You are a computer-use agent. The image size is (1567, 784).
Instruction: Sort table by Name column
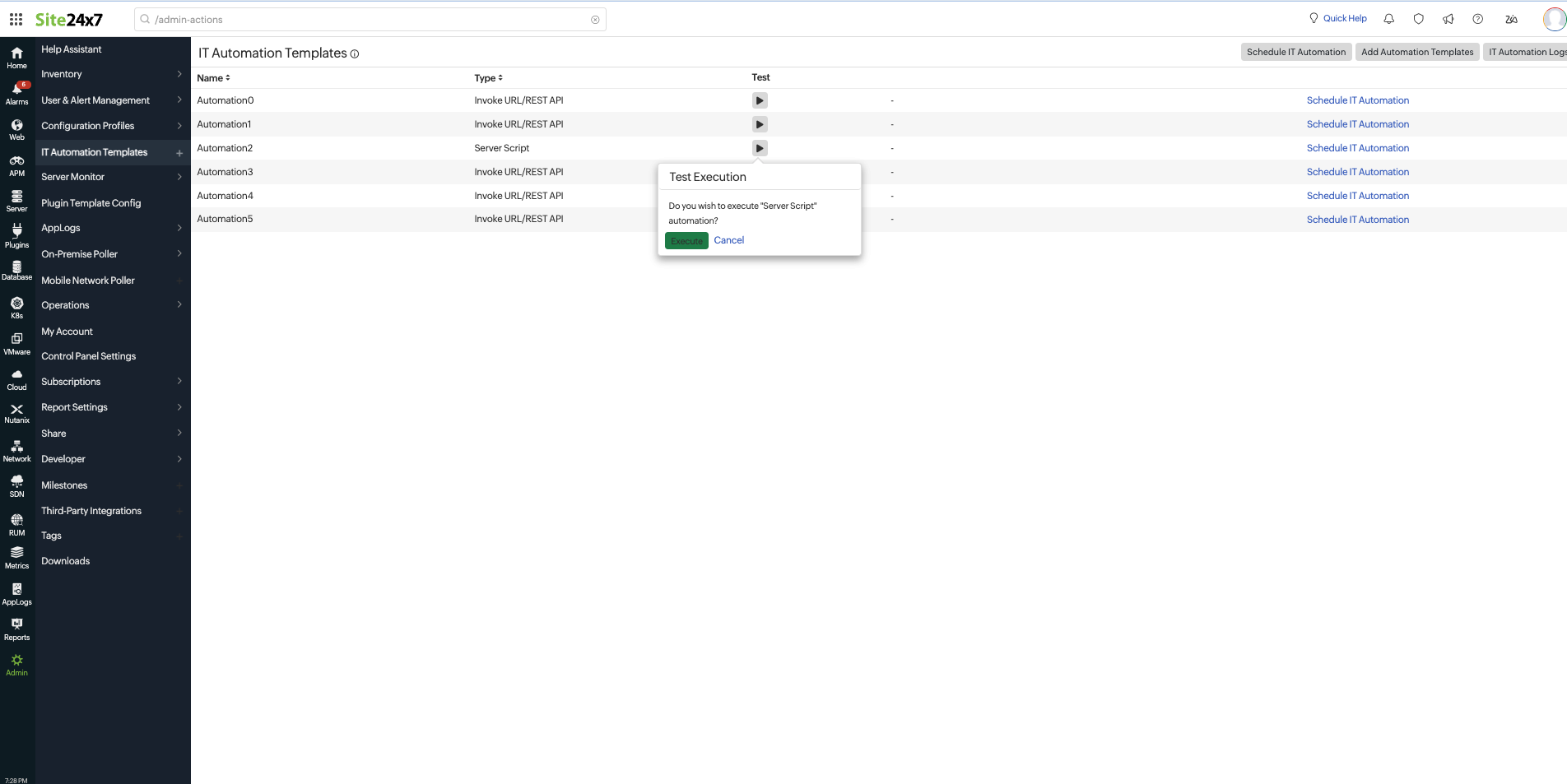tap(213, 78)
